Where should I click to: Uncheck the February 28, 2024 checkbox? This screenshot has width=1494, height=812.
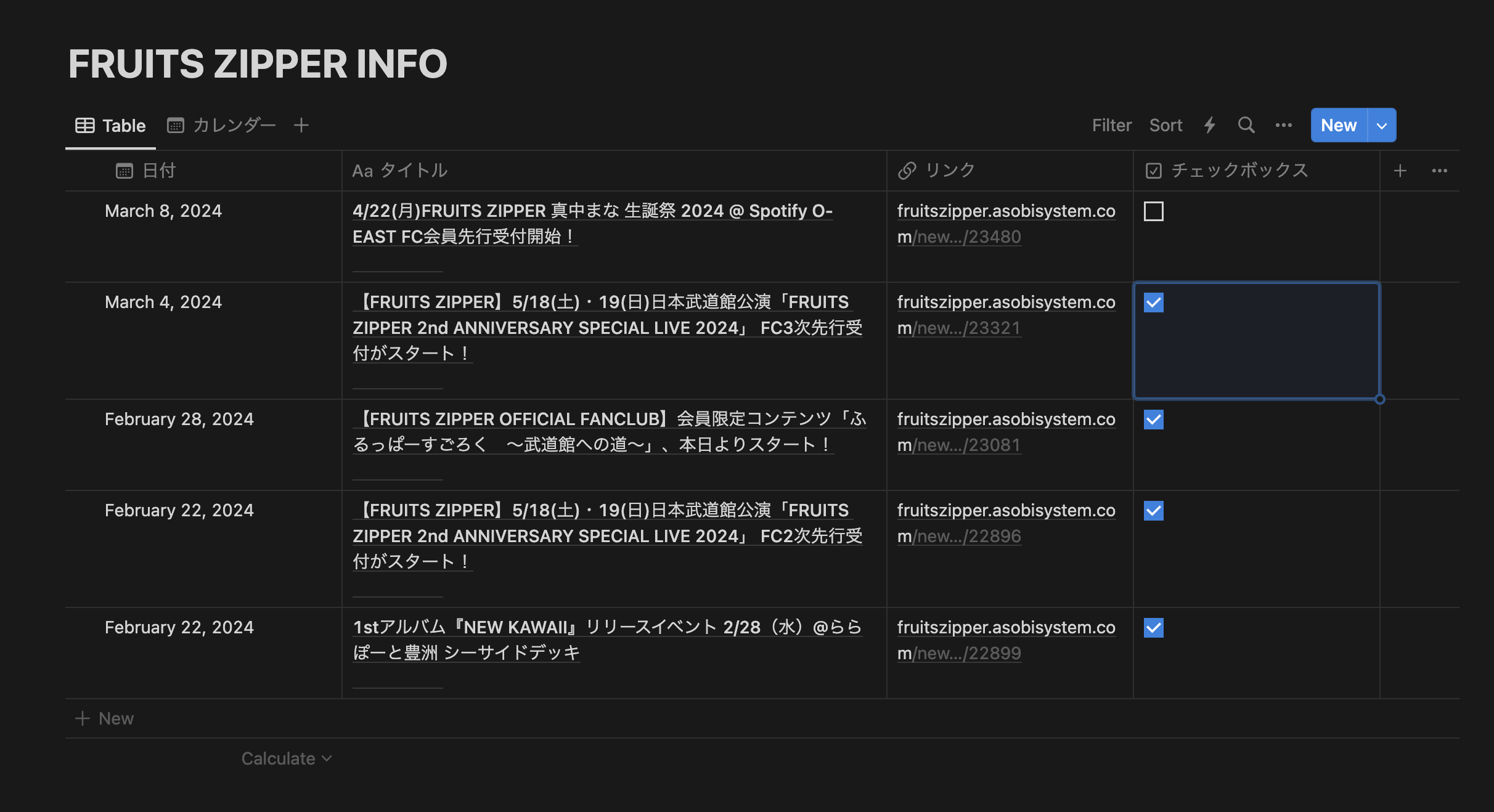click(1153, 420)
